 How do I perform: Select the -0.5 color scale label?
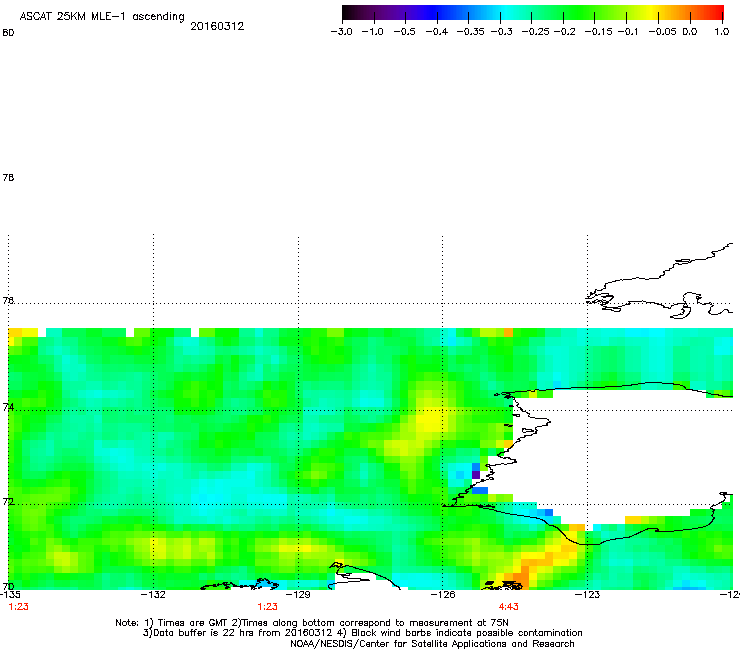click(x=404, y=32)
